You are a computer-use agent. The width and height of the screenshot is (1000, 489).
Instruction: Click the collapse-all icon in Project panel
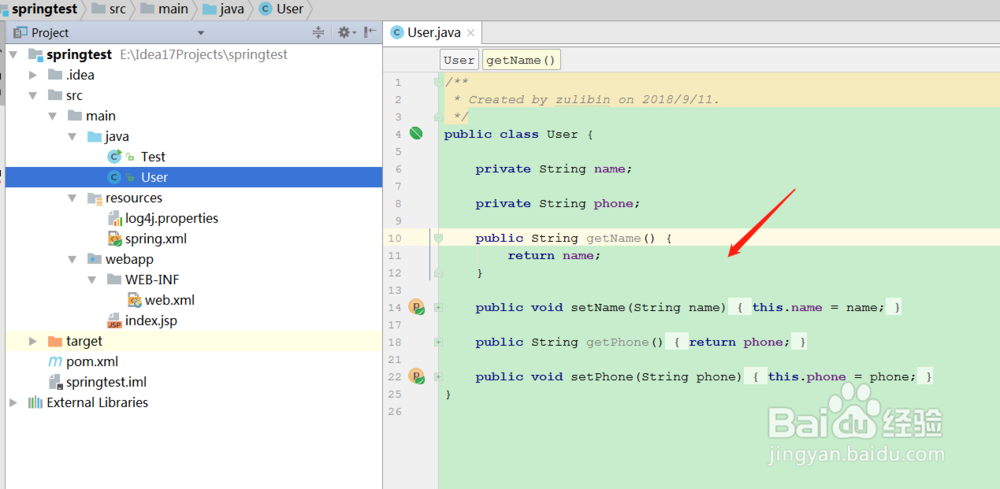pyautogui.click(x=319, y=32)
